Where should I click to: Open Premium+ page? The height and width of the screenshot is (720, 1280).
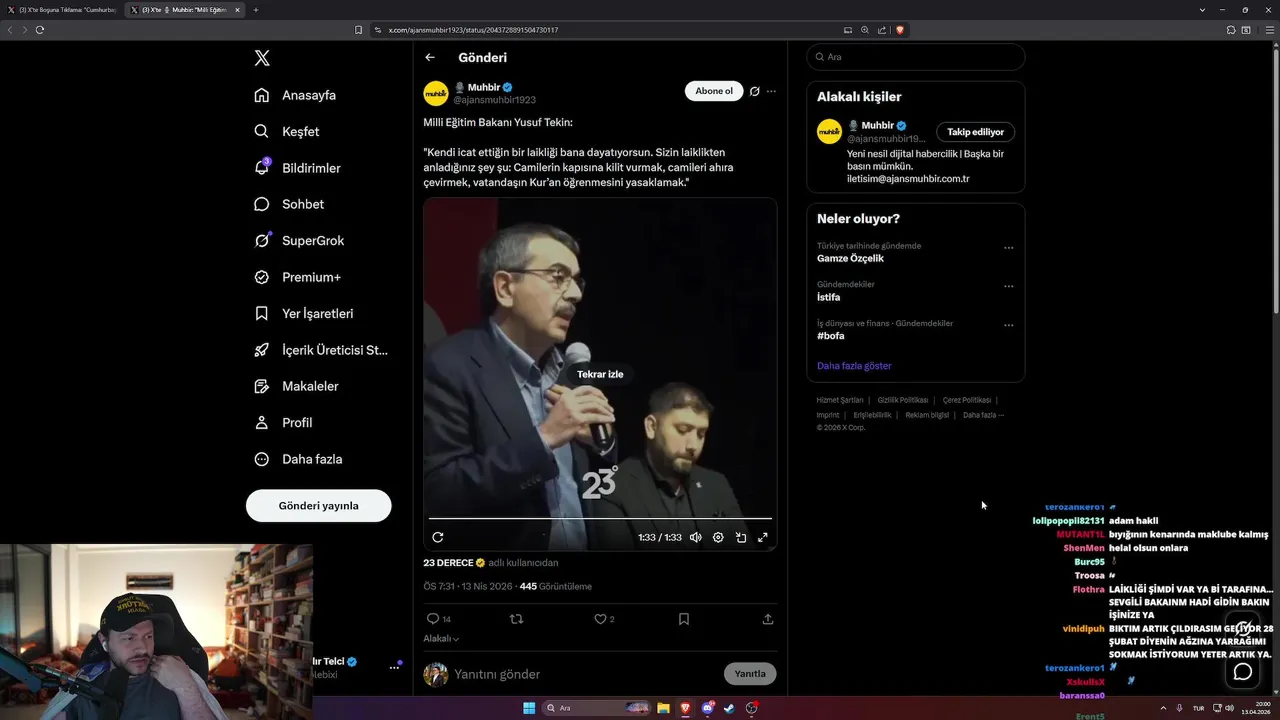point(297,277)
